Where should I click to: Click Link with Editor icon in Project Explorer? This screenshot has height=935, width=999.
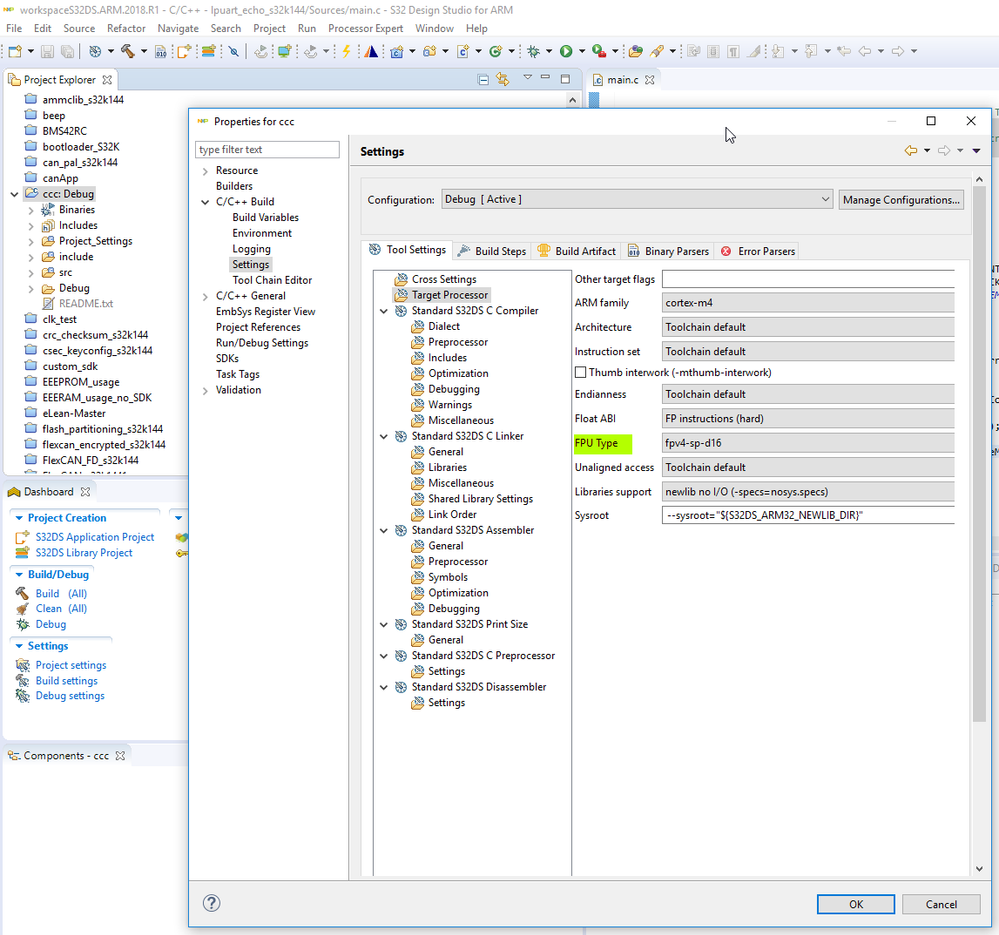pos(503,80)
